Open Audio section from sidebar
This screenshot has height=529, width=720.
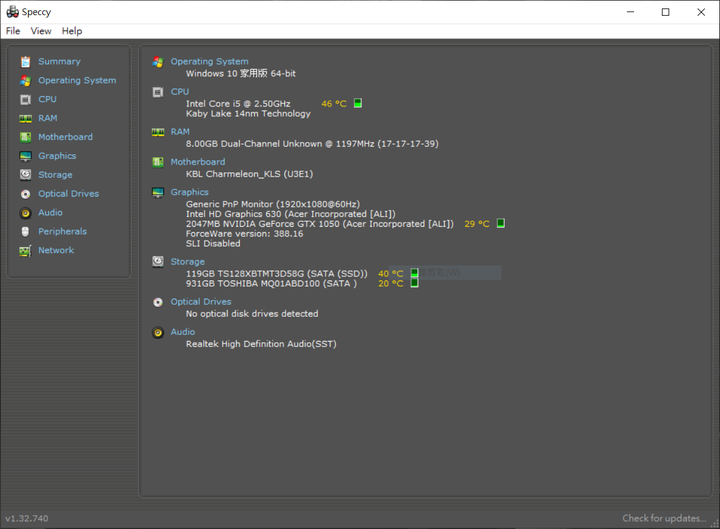click(x=50, y=213)
